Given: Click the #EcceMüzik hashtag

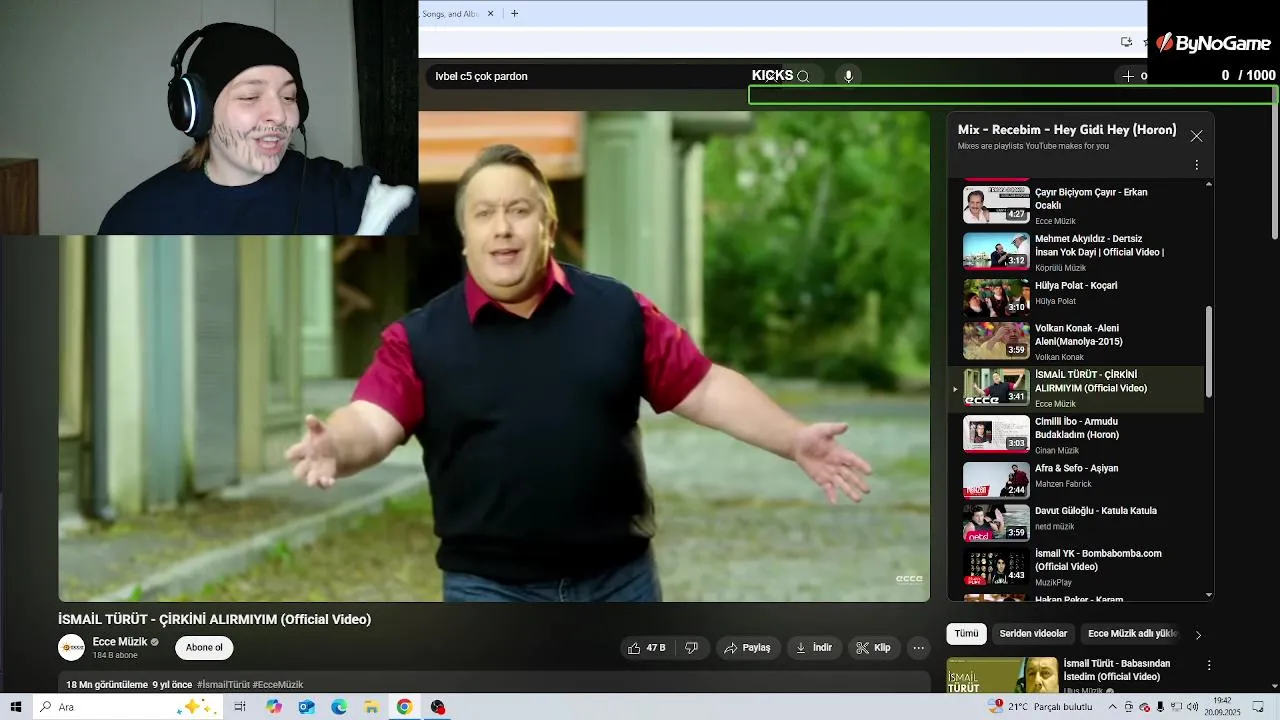Looking at the screenshot, I should coord(278,685).
